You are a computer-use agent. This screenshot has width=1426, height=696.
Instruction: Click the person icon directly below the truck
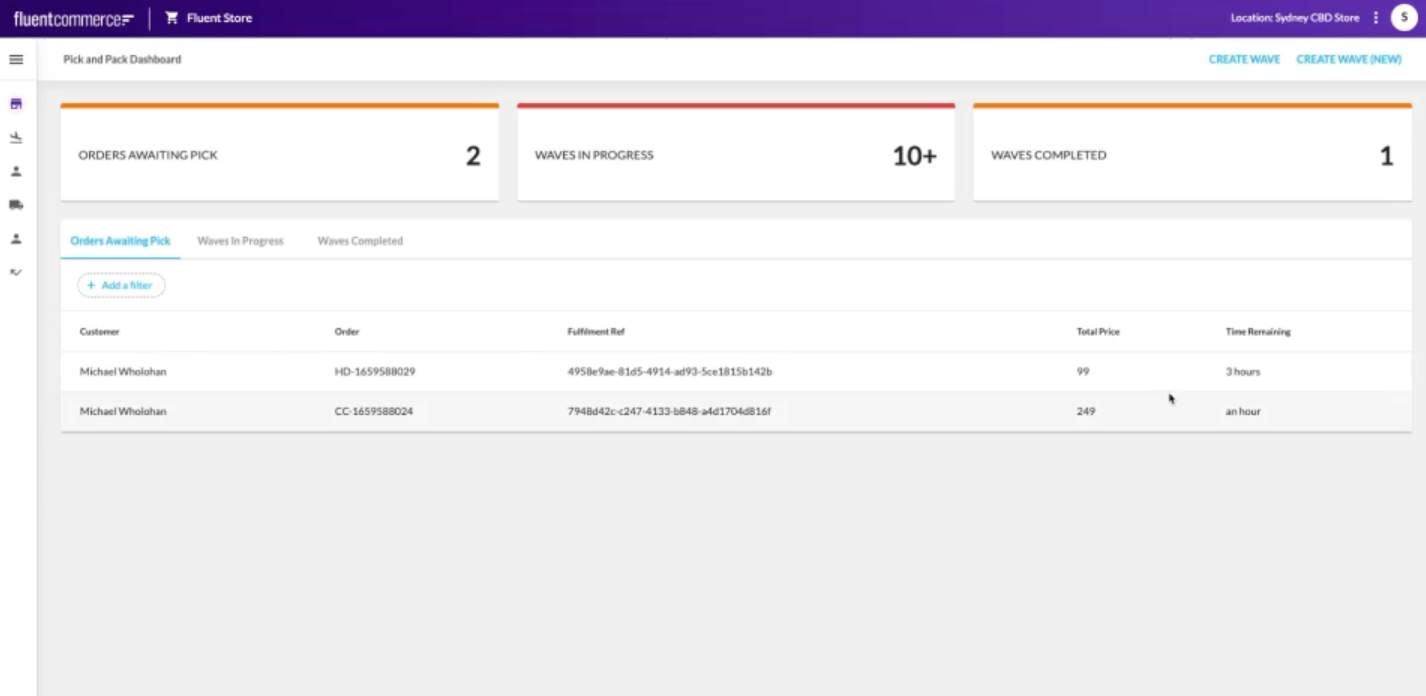(16, 239)
